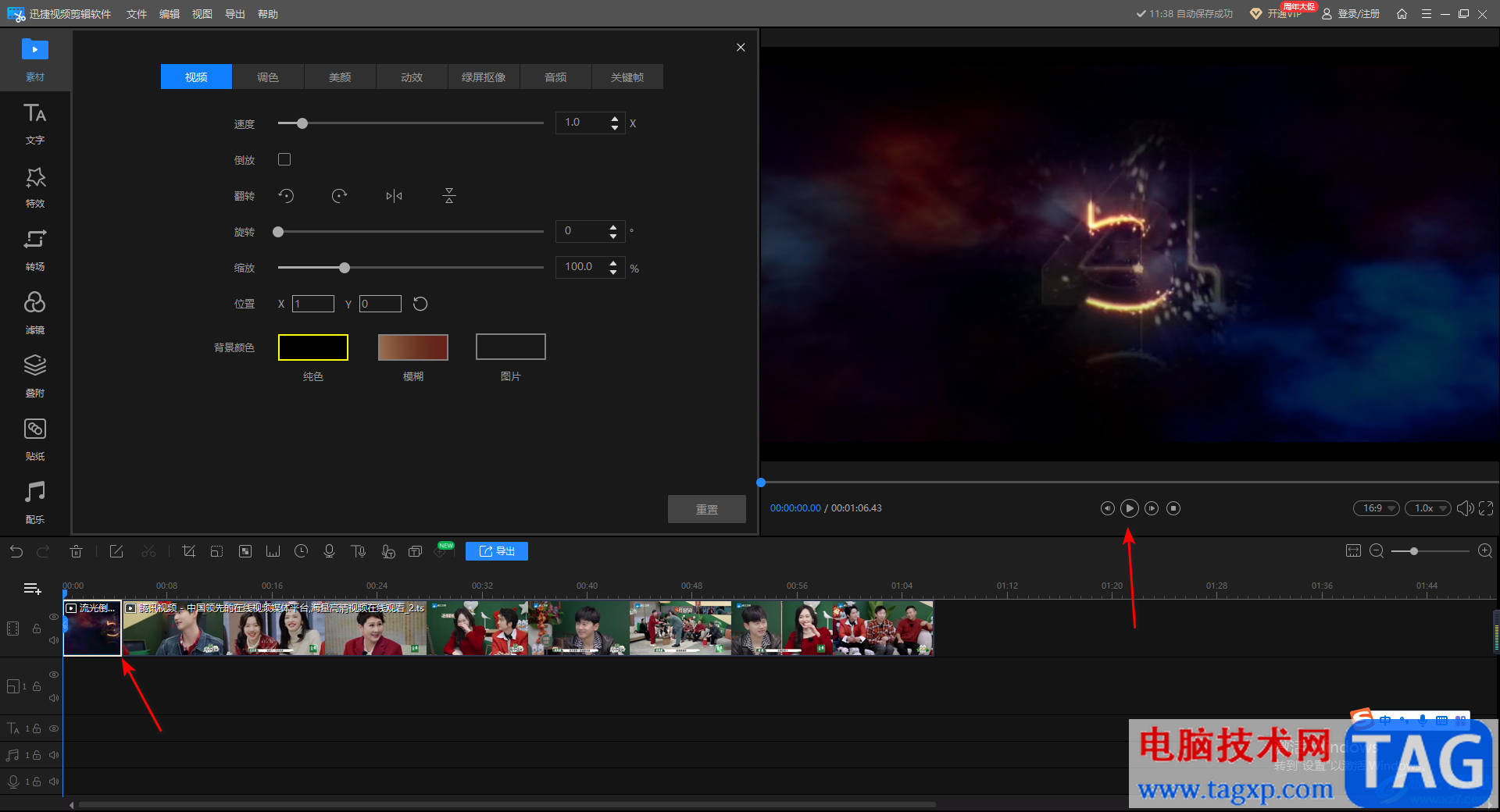
Task: Click the add track icon
Action: pyautogui.click(x=32, y=589)
